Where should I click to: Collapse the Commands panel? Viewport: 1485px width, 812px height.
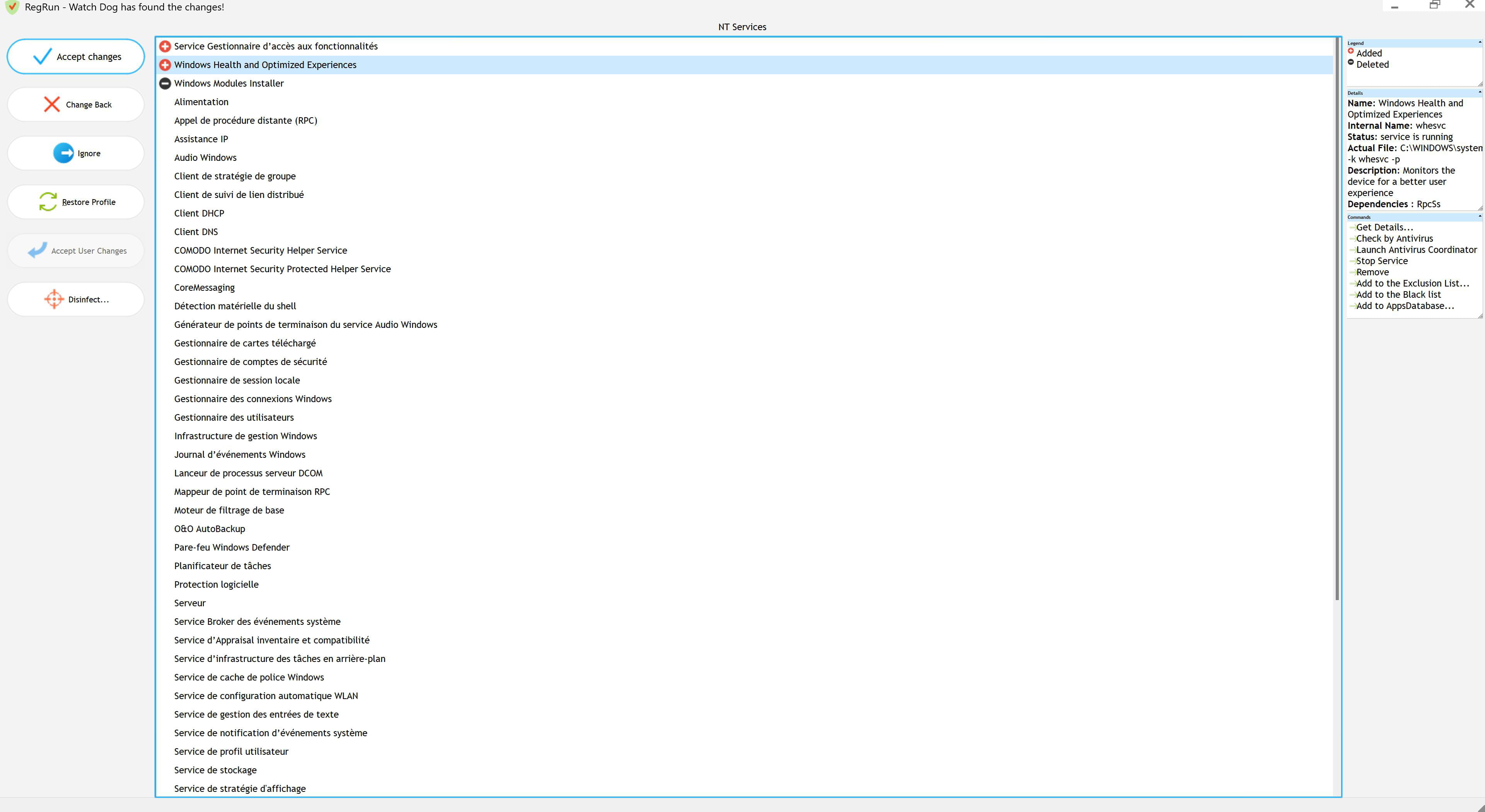pyautogui.click(x=1479, y=217)
